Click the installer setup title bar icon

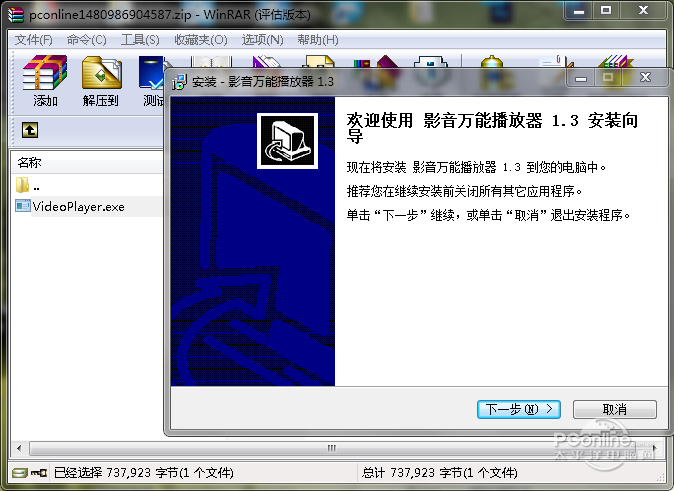click(179, 81)
